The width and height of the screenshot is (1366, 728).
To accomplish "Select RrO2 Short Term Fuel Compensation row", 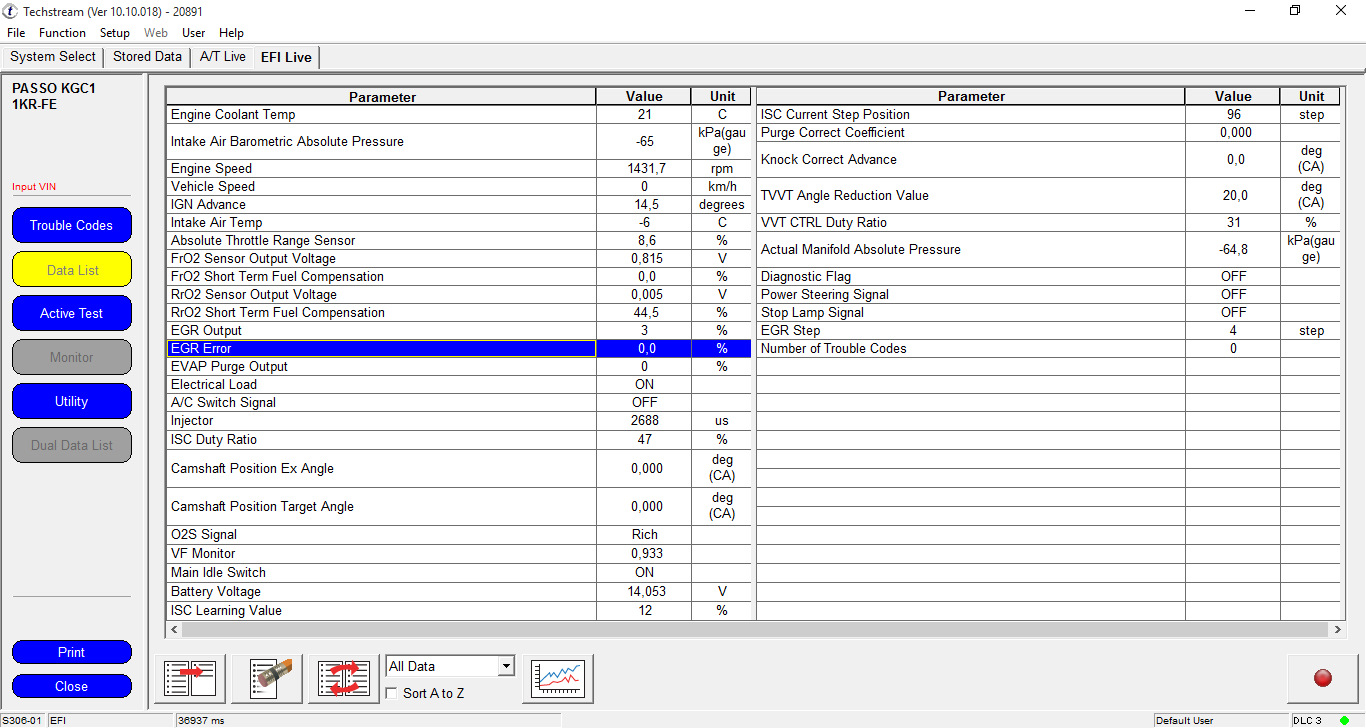I will pos(458,313).
